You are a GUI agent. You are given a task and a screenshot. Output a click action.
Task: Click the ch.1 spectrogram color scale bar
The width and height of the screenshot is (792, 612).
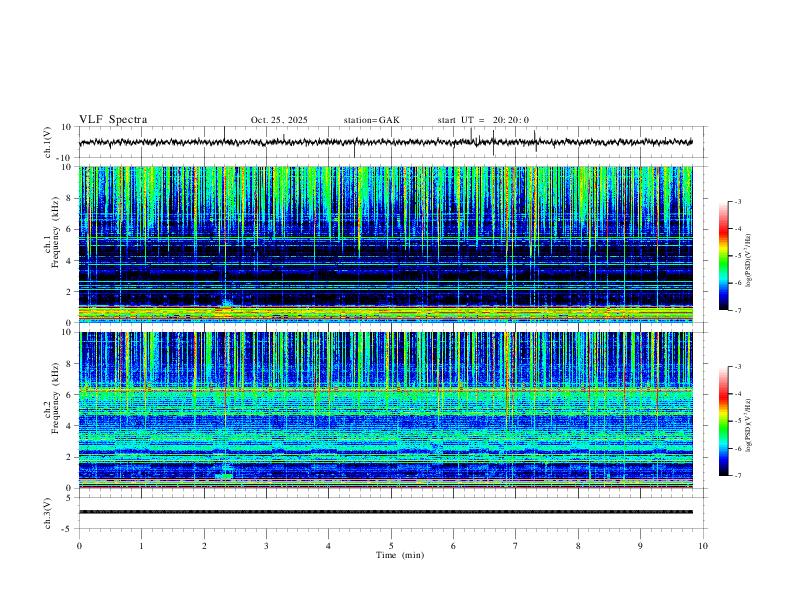[x=724, y=256]
